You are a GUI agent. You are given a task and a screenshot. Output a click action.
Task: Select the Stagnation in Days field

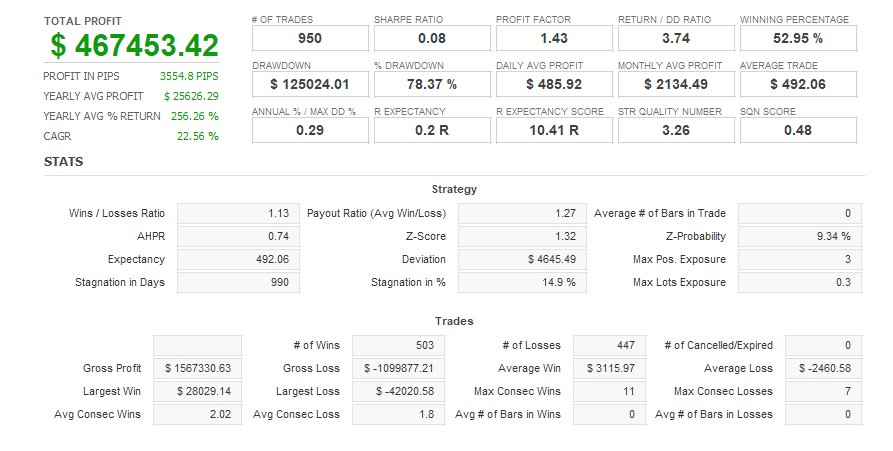pos(237,283)
